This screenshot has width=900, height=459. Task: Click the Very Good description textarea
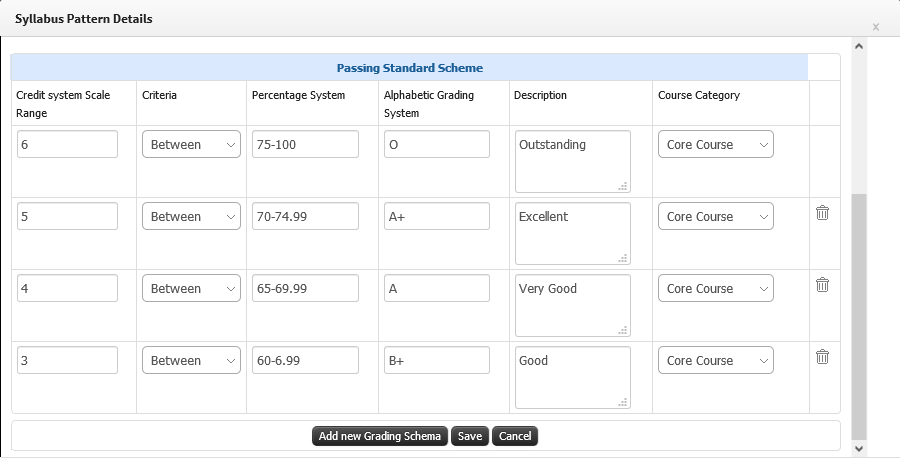573,305
